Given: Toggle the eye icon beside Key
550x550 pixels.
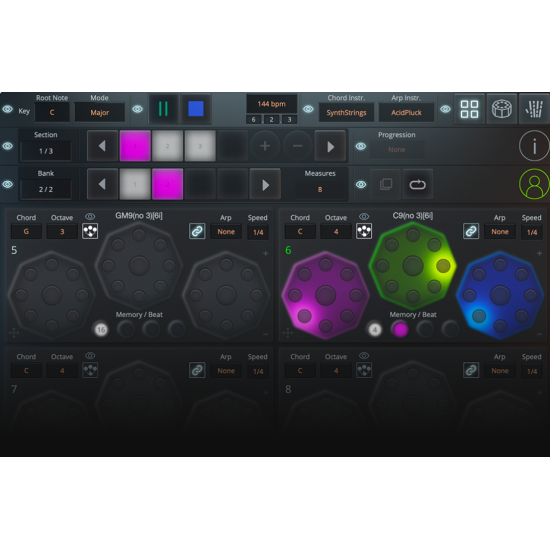Looking at the screenshot, I should click(8, 109).
